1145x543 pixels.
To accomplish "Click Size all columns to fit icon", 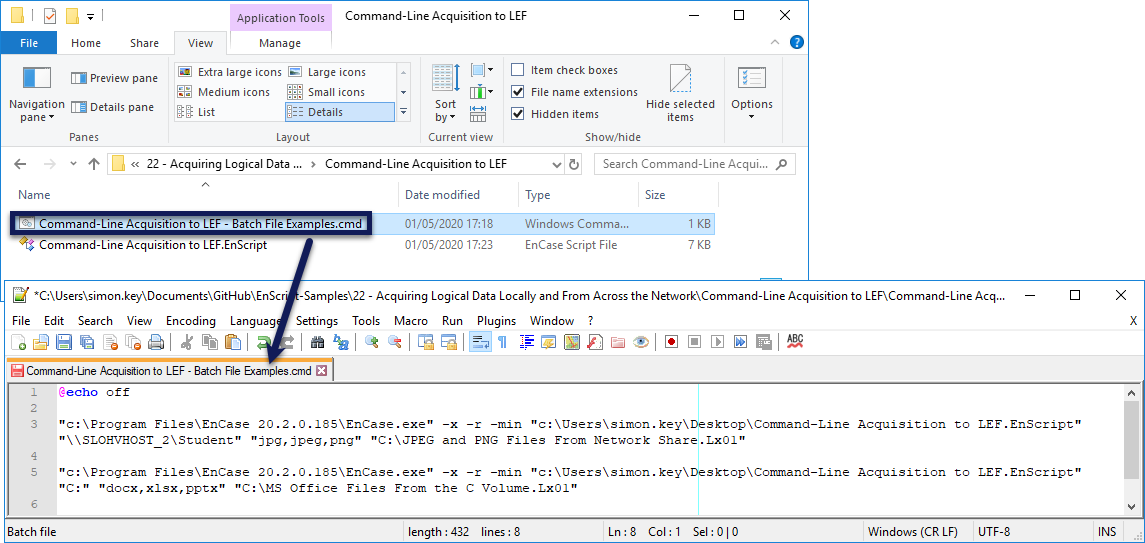I will pos(478,113).
